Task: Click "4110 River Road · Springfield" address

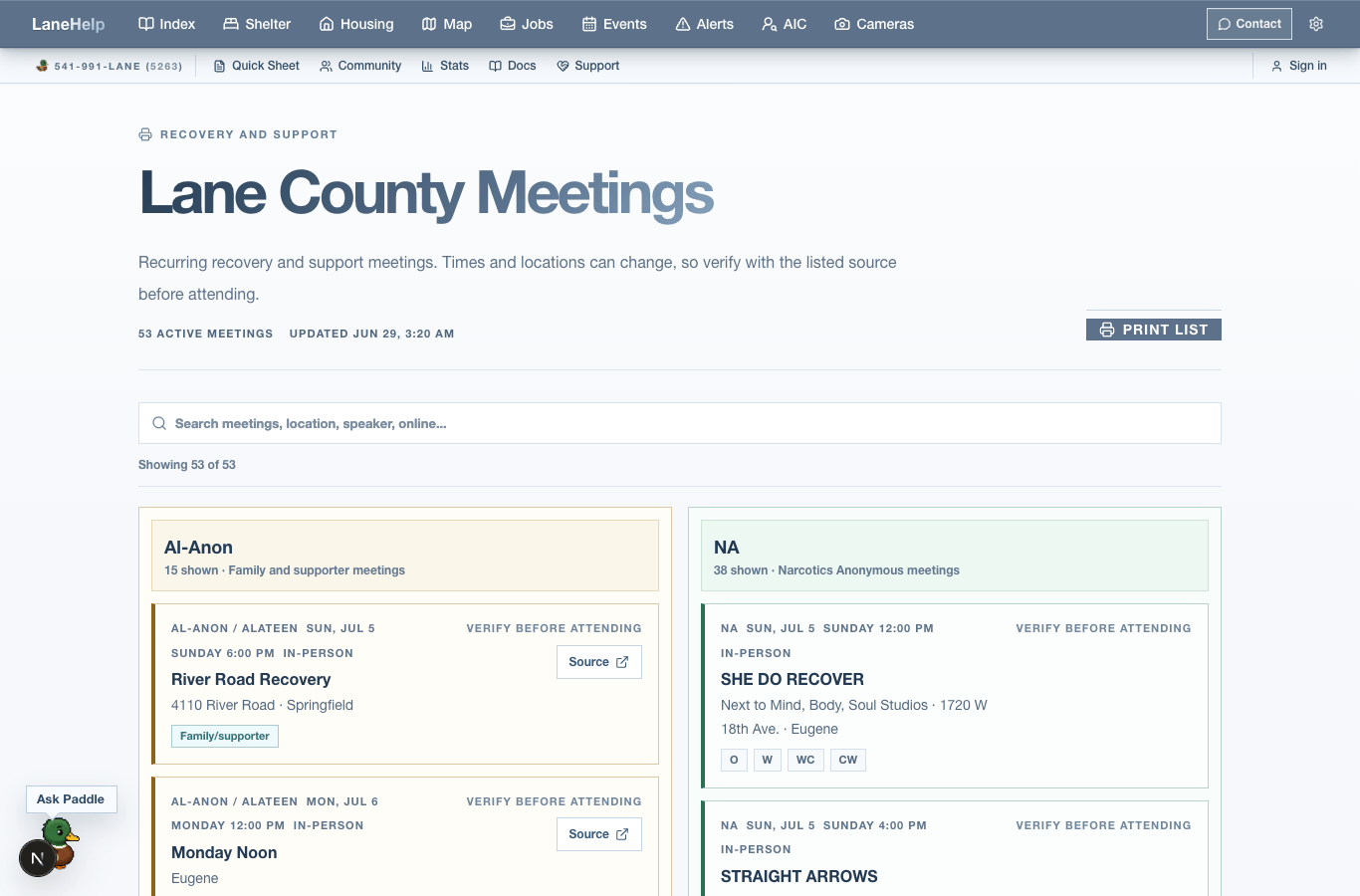Action: pyautogui.click(x=262, y=706)
